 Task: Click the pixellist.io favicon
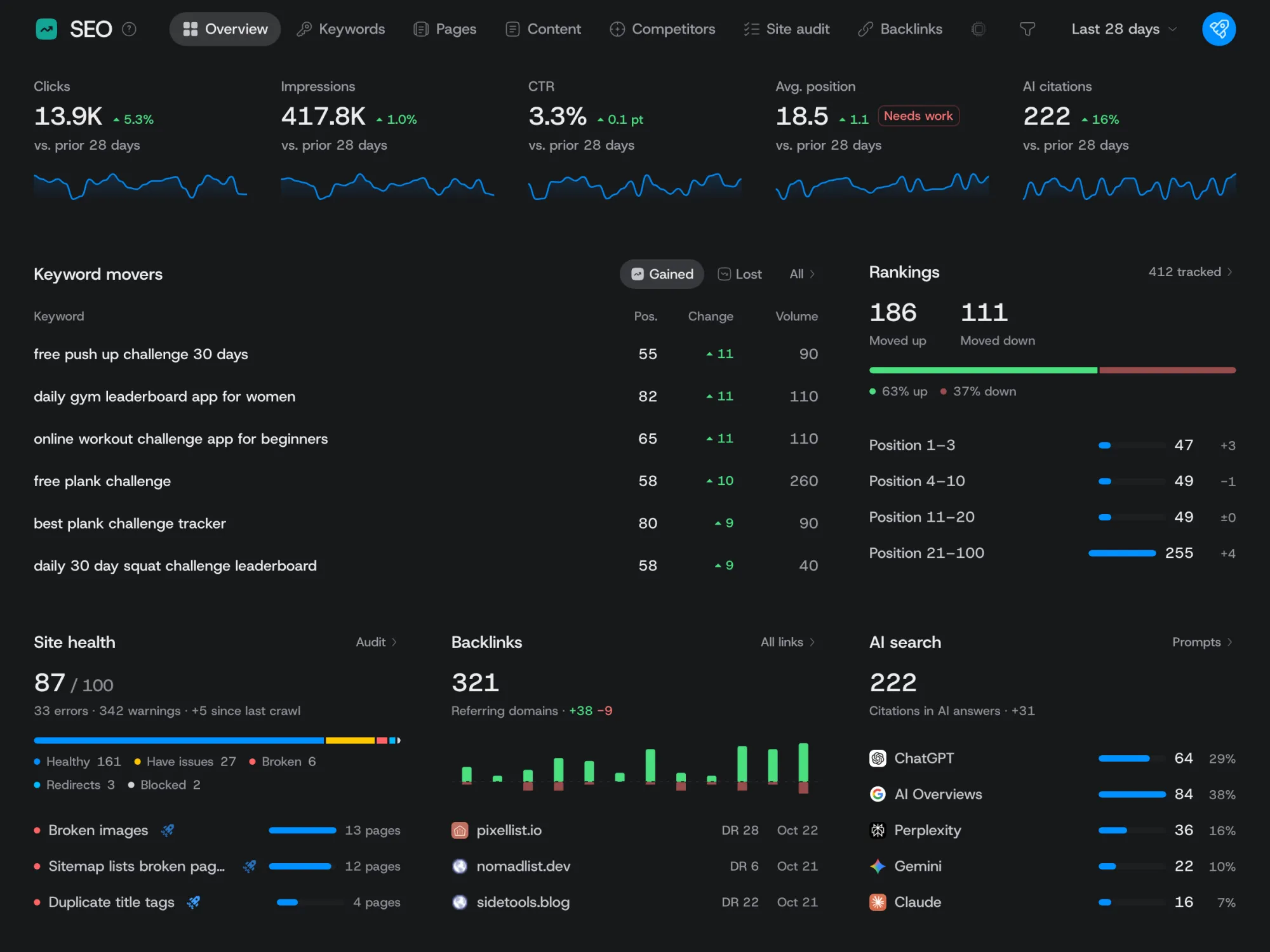point(460,830)
